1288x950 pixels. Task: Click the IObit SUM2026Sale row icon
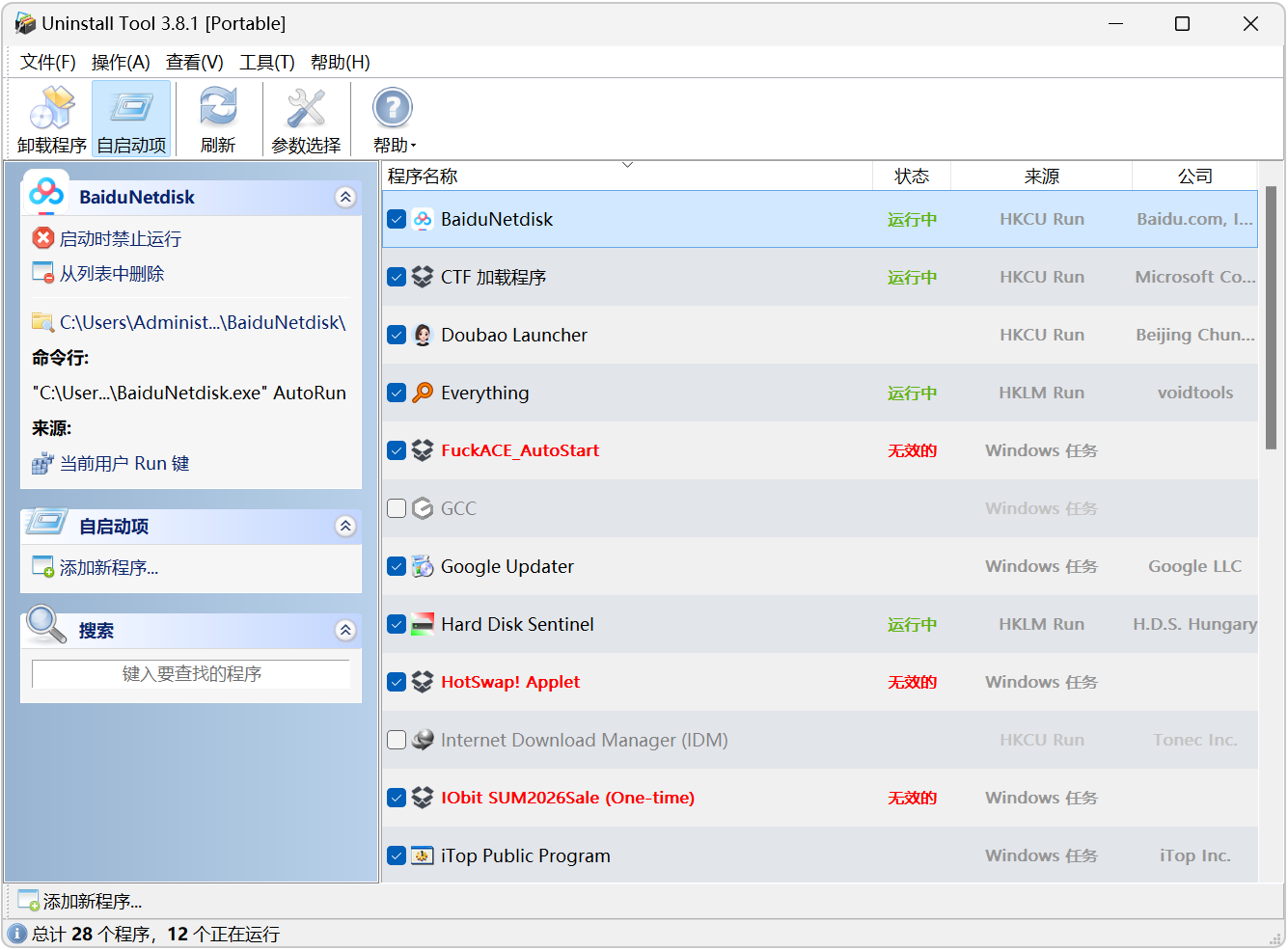(423, 798)
